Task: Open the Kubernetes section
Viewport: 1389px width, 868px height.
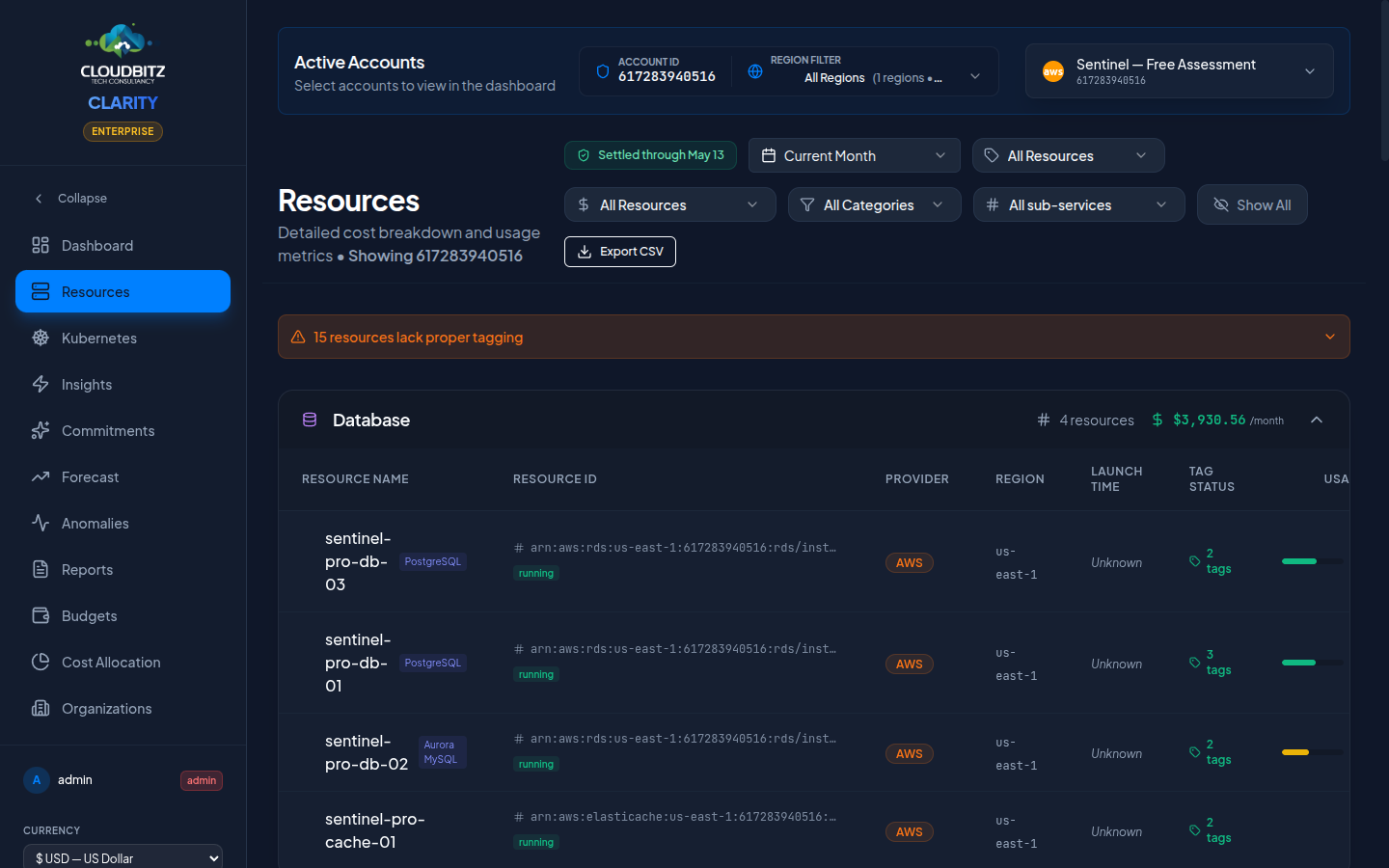Action: click(x=123, y=338)
